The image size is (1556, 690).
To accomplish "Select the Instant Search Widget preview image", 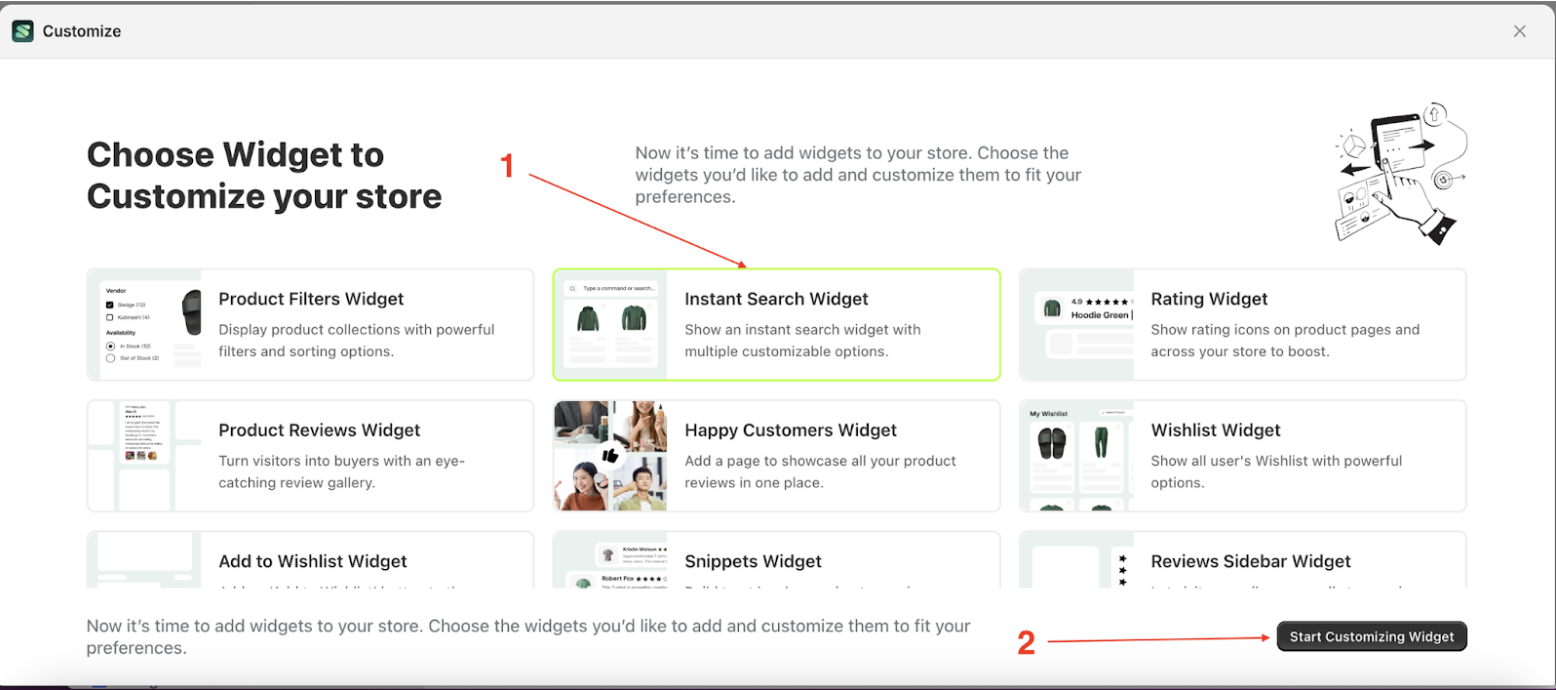I will tap(610, 325).
